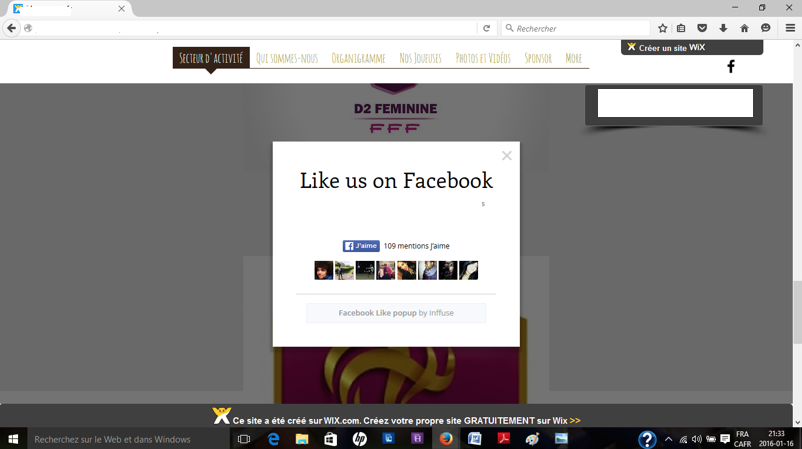Click the Firefox Hello chat smiley icon
802x449 pixels.
pyautogui.click(x=765, y=28)
